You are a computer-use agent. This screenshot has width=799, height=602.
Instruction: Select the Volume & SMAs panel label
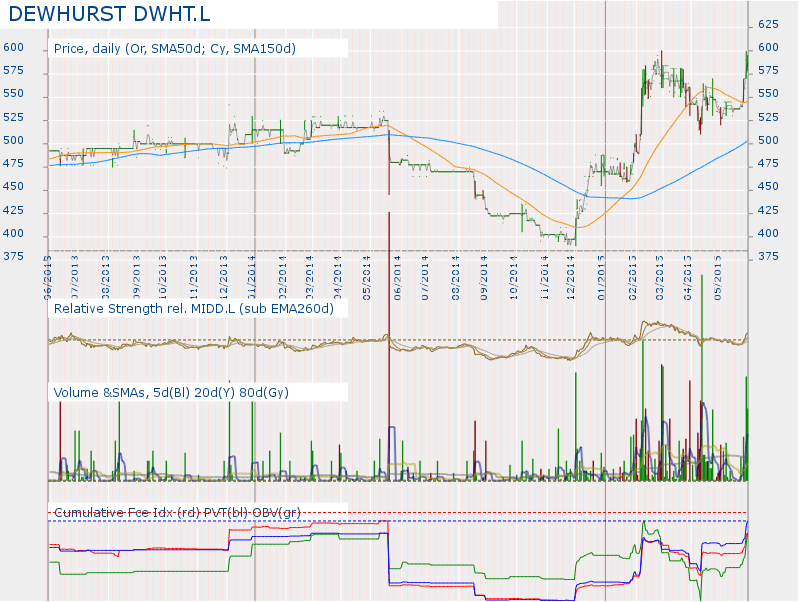[171, 392]
